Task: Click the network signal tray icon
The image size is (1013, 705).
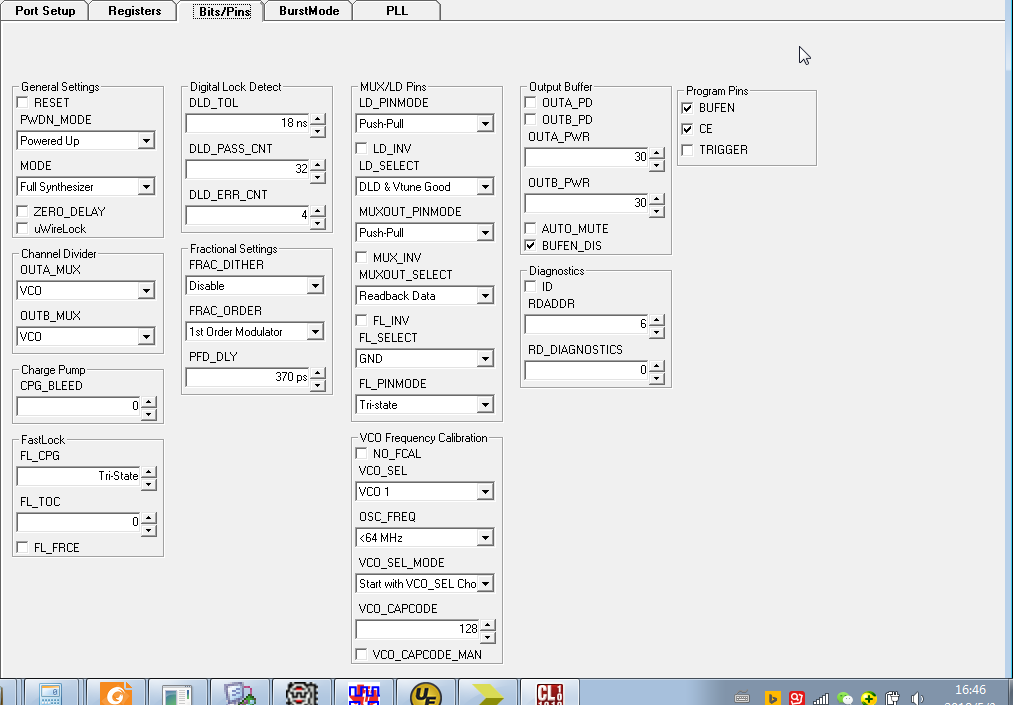Action: coord(820,698)
